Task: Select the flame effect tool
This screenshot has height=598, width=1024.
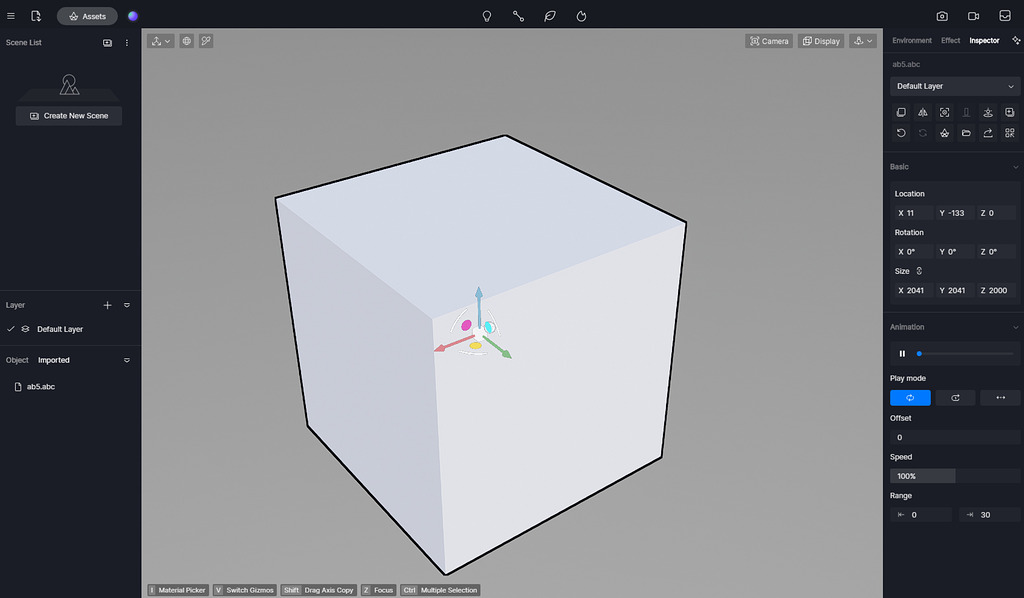Action: coord(581,15)
